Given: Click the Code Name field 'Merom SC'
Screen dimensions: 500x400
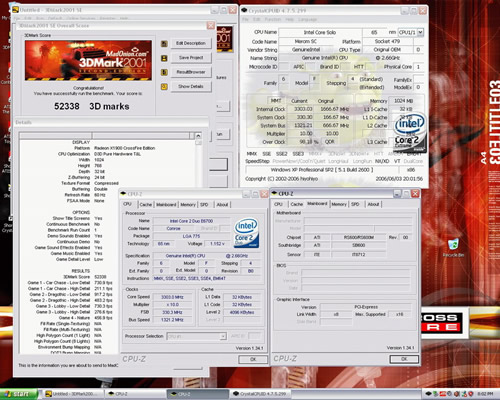Looking at the screenshot, I should (x=306, y=41).
